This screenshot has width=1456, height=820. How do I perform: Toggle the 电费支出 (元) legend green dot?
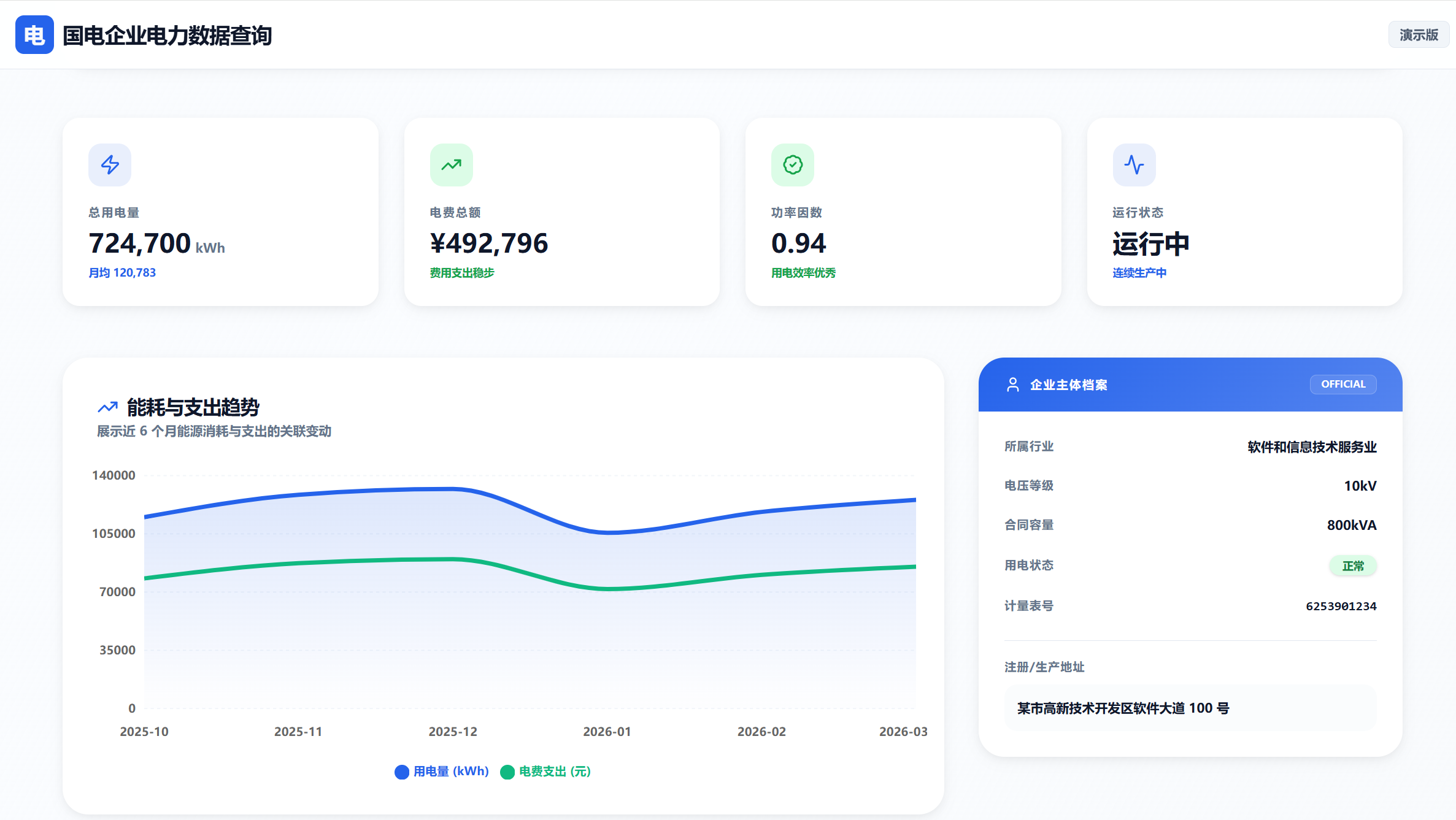(x=507, y=772)
